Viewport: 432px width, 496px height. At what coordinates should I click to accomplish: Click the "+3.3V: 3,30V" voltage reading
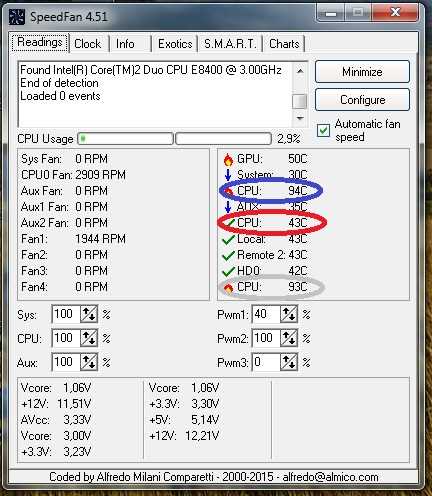[x=184, y=404]
